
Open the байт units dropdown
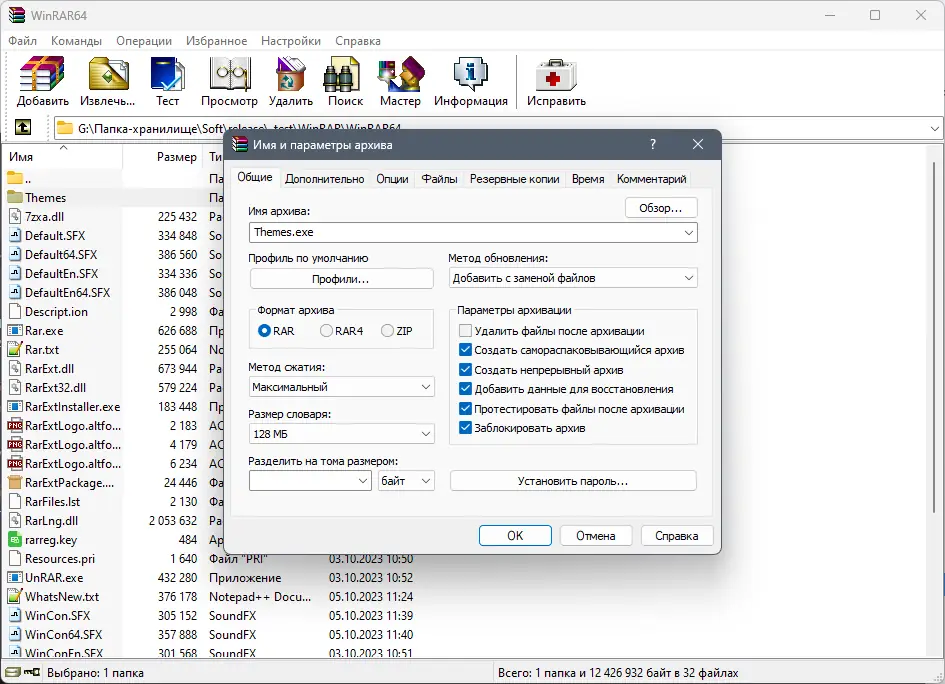click(x=406, y=481)
